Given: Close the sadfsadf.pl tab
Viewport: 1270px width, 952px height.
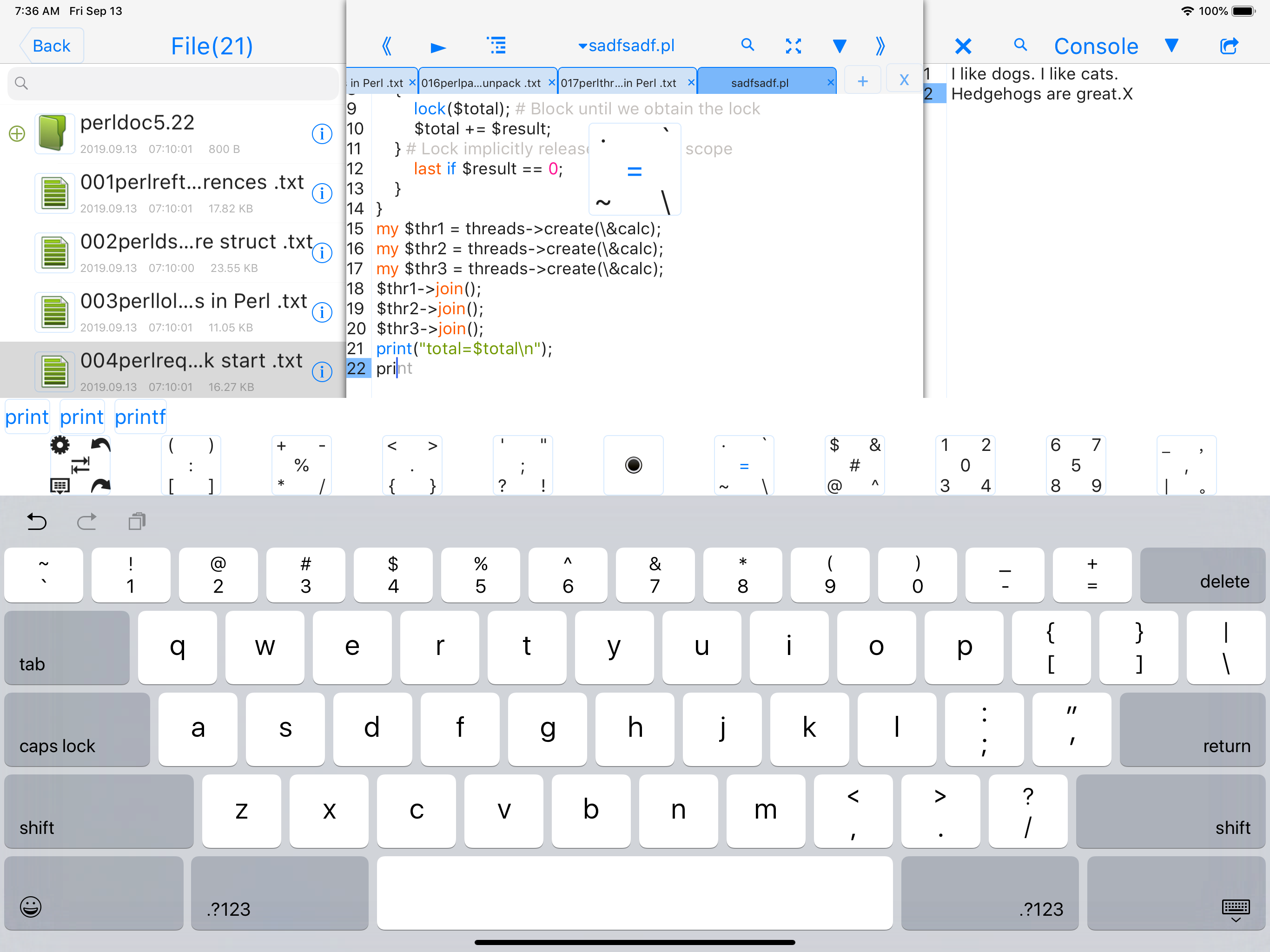Looking at the screenshot, I should (830, 83).
